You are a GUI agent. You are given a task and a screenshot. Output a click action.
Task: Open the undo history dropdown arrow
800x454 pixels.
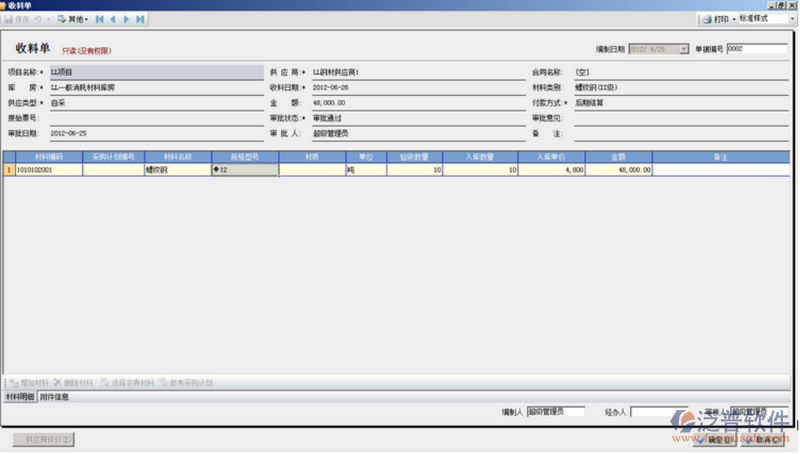point(48,19)
